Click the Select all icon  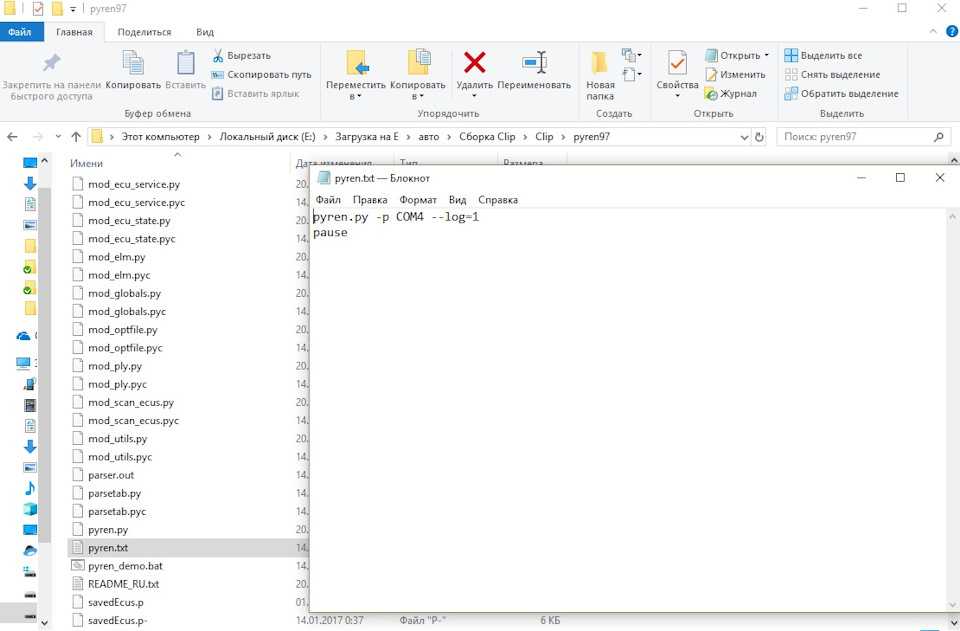pyautogui.click(x=791, y=56)
